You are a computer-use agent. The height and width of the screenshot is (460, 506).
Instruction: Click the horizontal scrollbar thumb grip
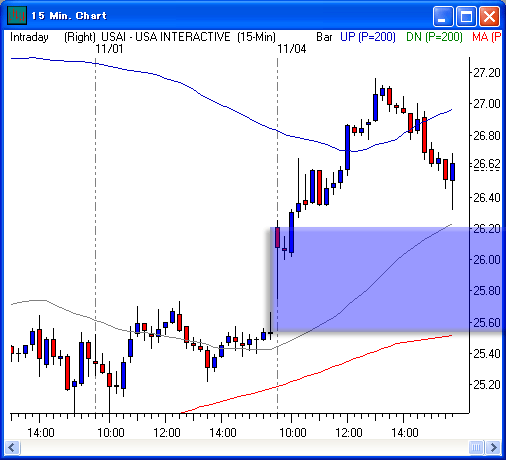(x=476, y=447)
